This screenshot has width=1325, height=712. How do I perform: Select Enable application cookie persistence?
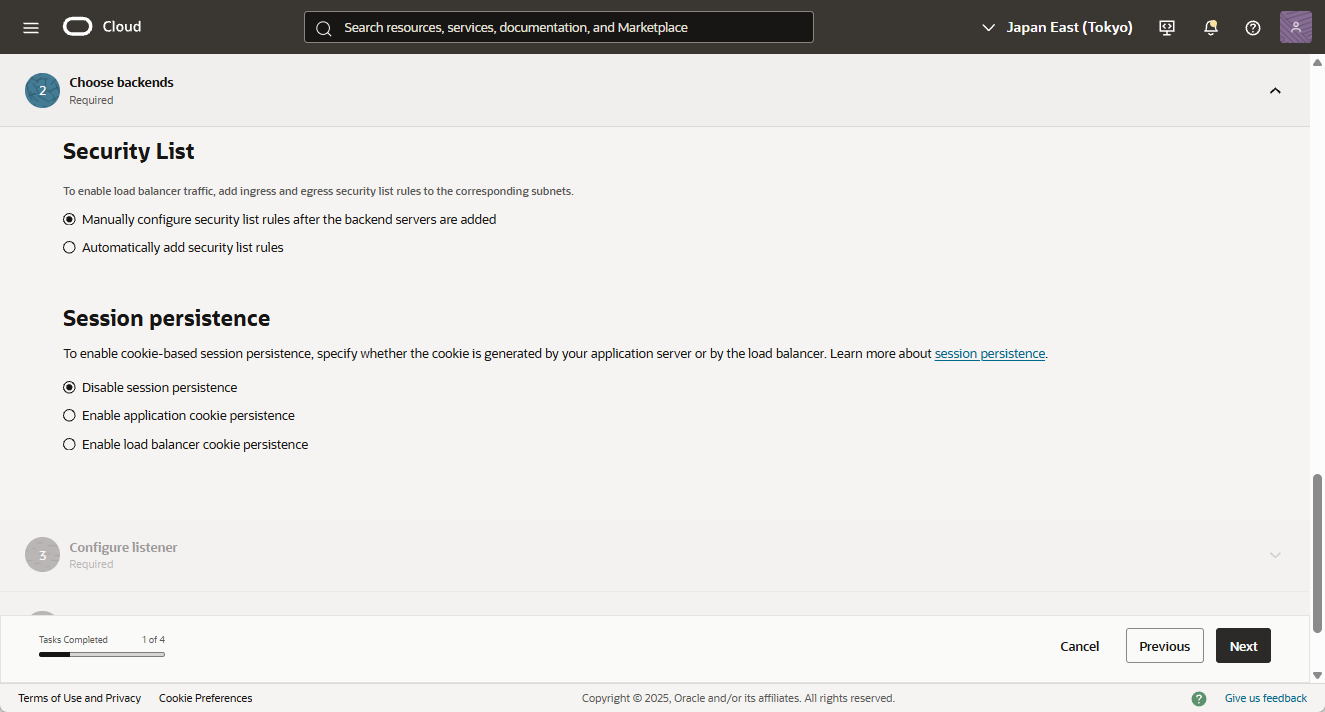(x=69, y=416)
